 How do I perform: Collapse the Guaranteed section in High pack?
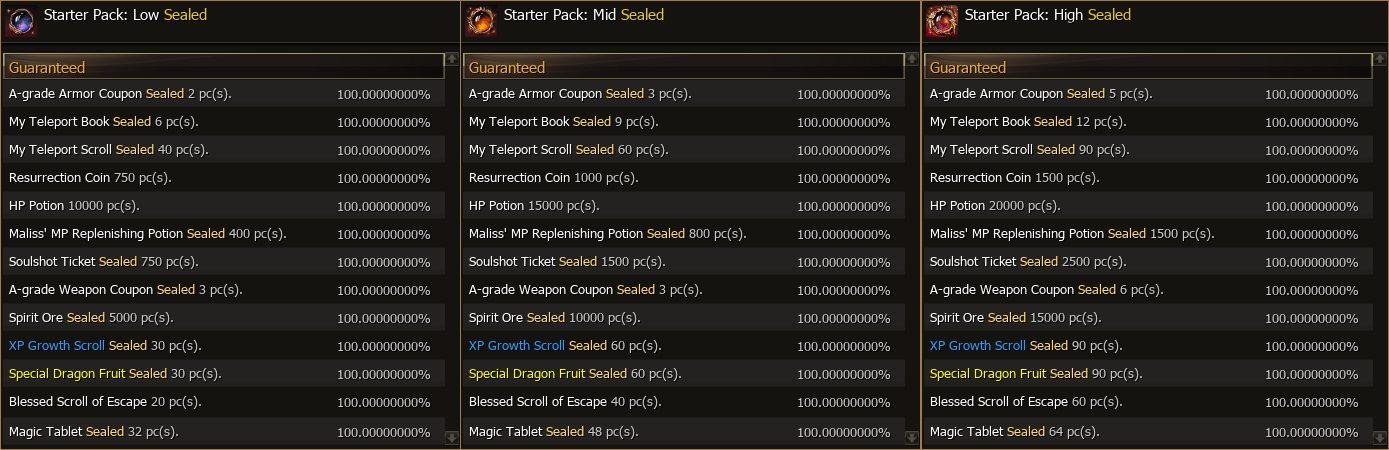click(1144, 67)
